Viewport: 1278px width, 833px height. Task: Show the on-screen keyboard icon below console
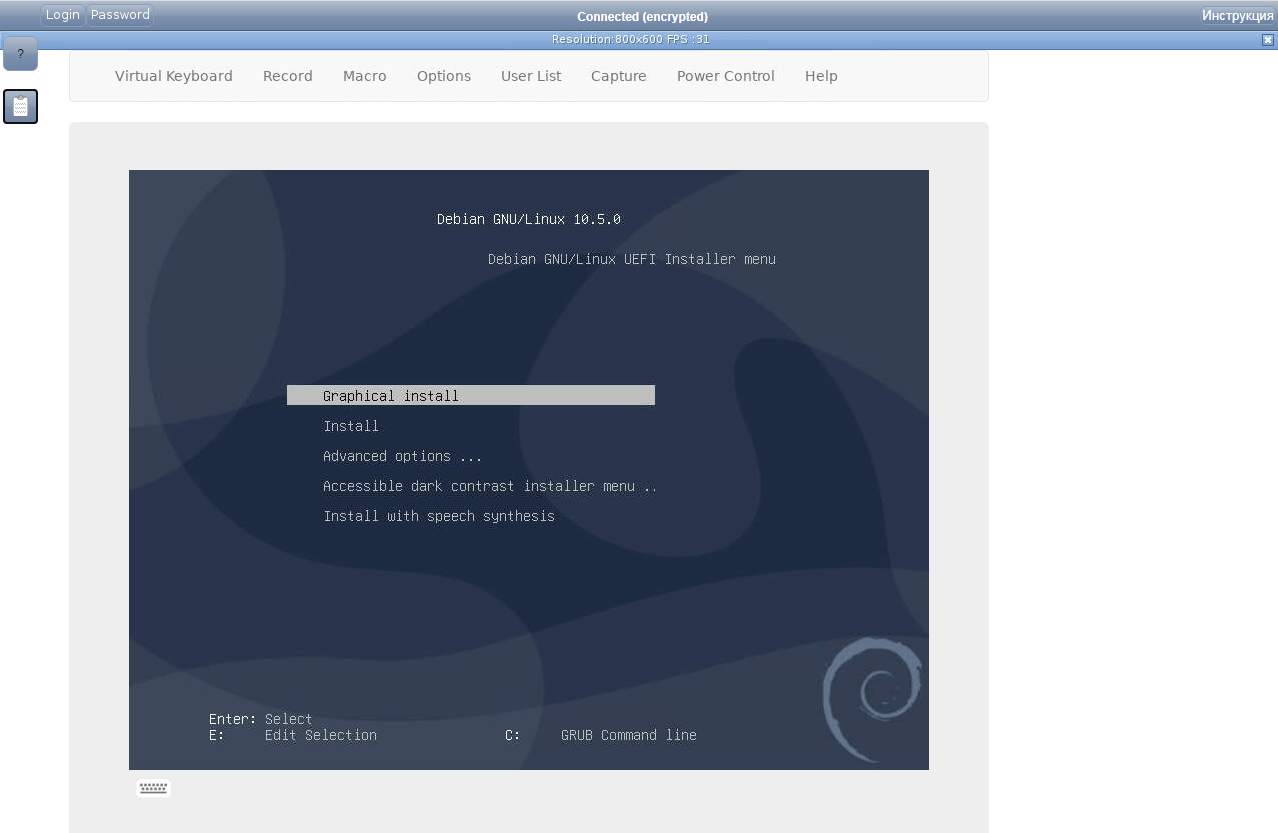click(153, 788)
